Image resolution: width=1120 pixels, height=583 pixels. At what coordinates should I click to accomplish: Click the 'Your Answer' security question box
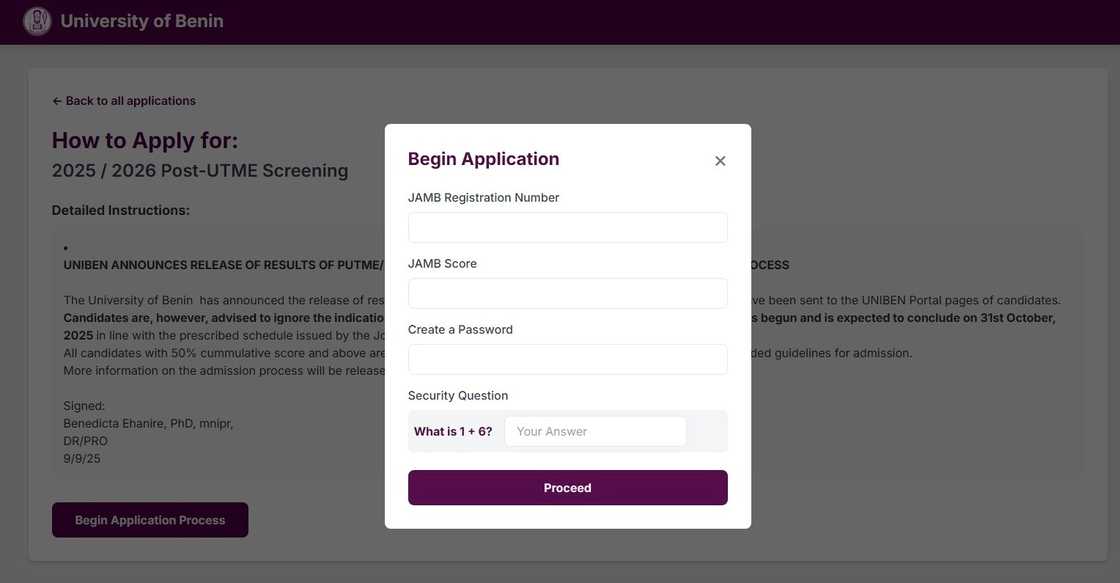595,431
